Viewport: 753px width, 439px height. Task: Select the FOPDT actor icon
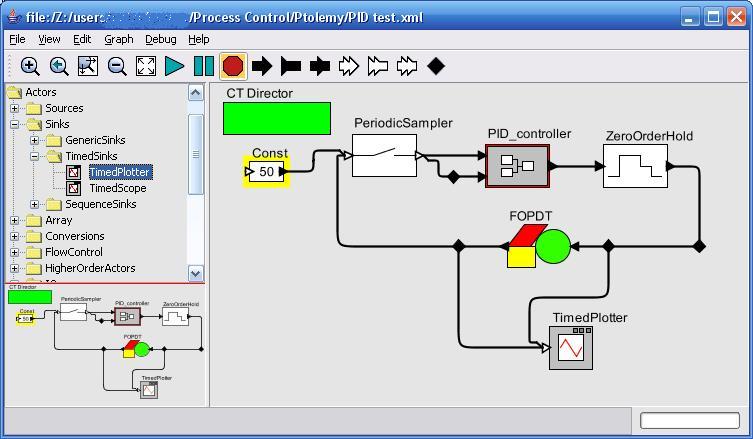(538, 246)
